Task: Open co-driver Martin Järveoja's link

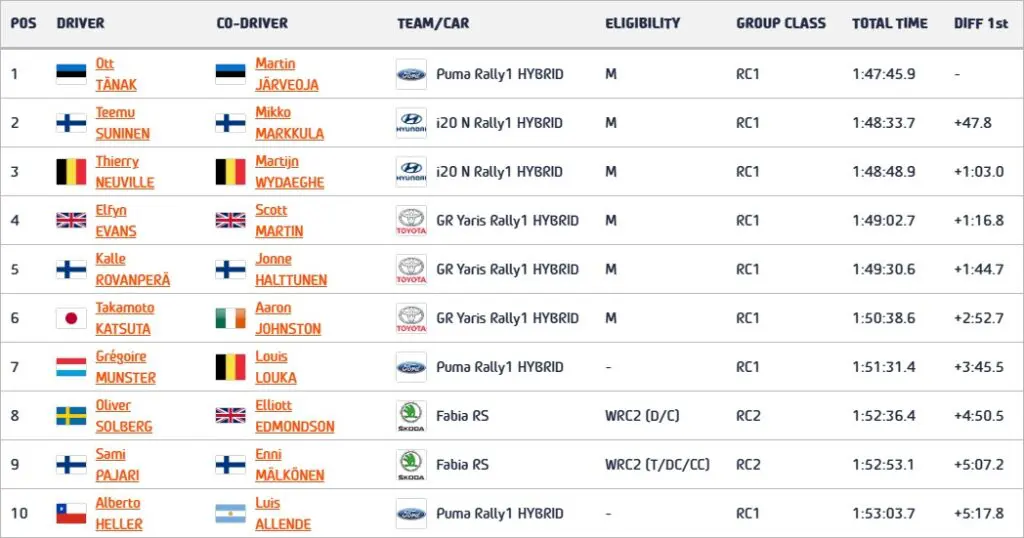Action: pyautogui.click(x=287, y=74)
